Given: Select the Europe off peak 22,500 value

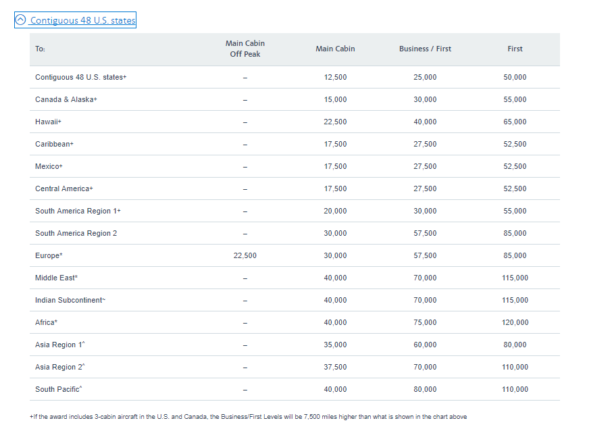Looking at the screenshot, I should (245, 256).
